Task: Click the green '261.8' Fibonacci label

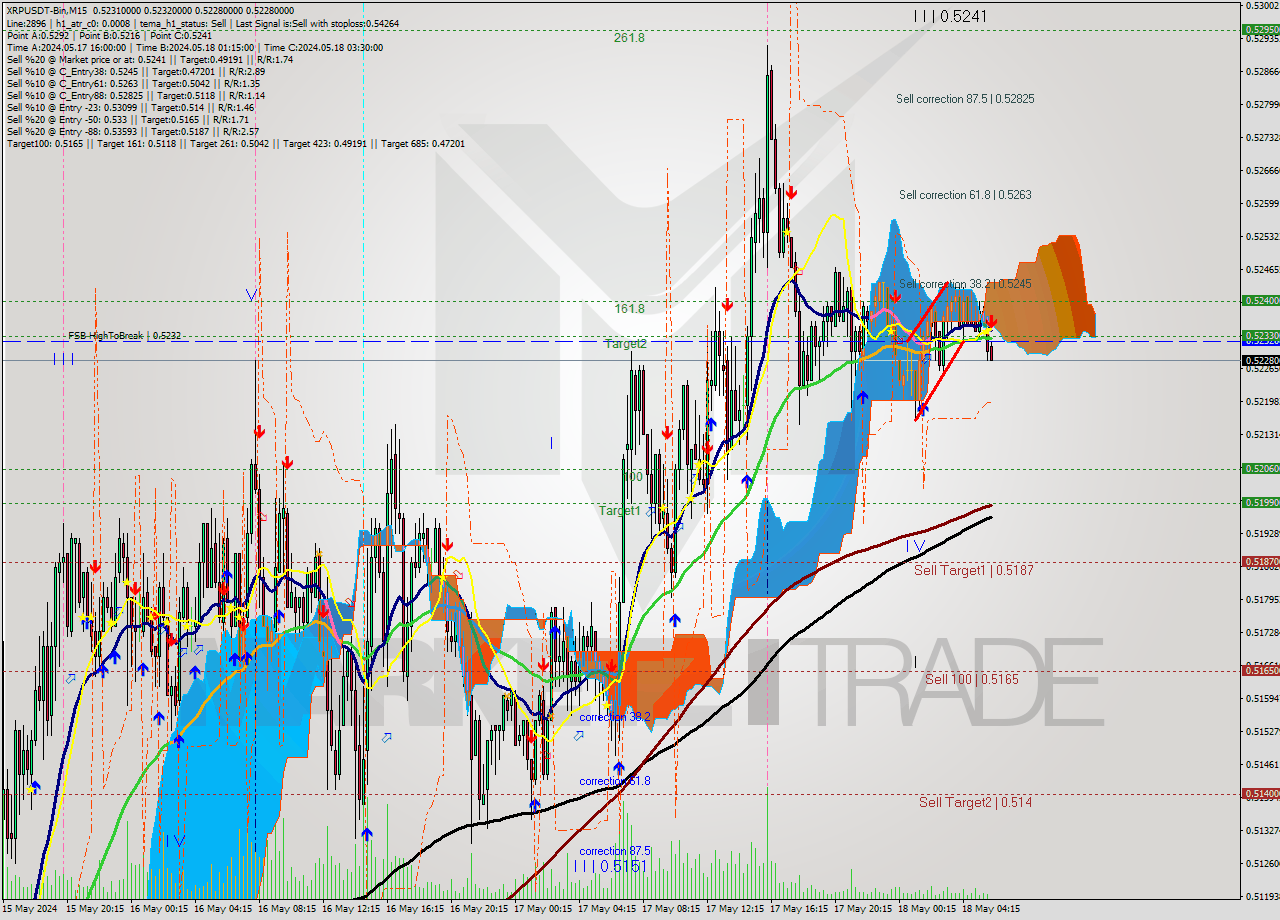Action: point(629,38)
